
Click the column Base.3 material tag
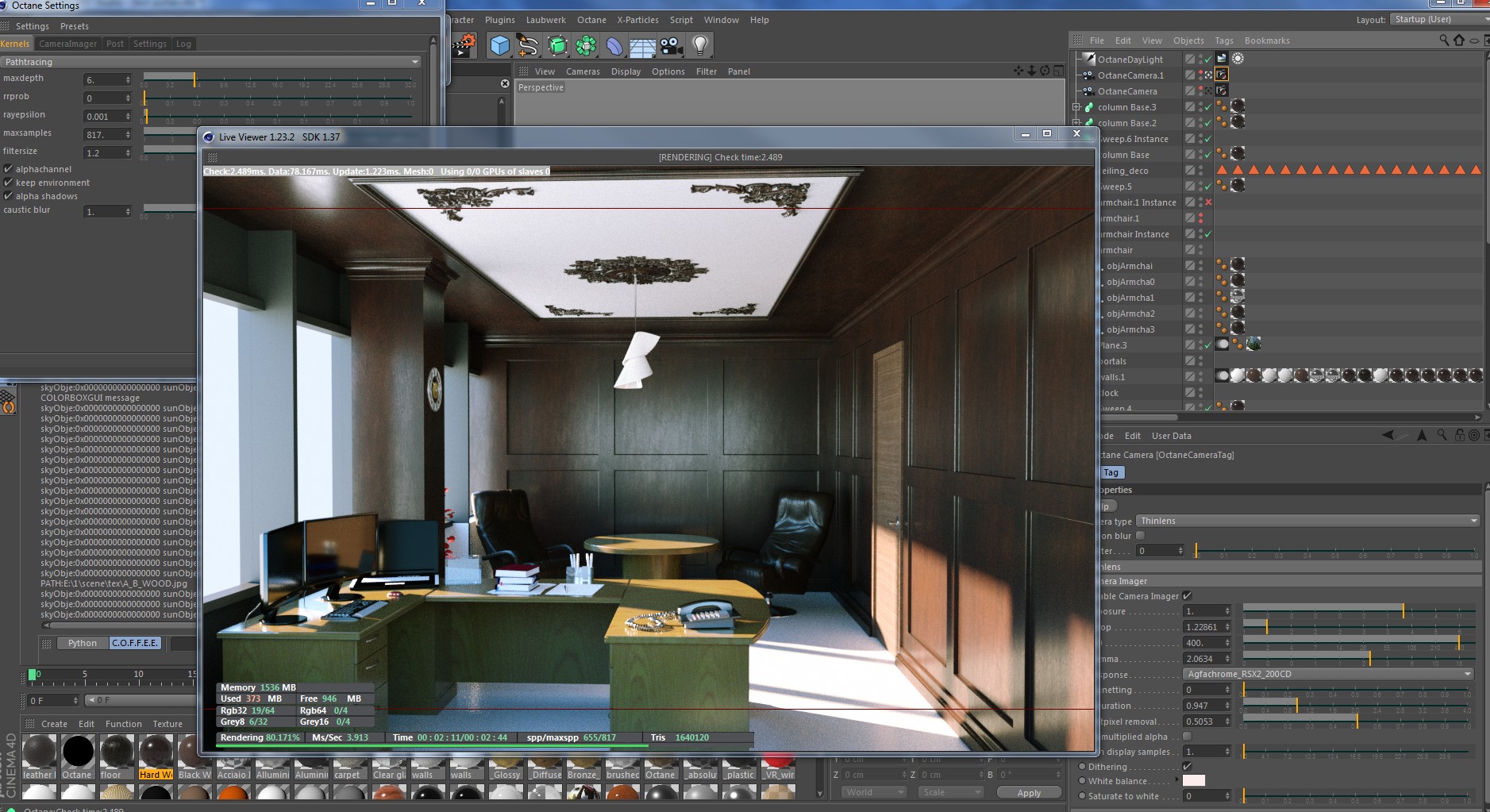[1238, 106]
